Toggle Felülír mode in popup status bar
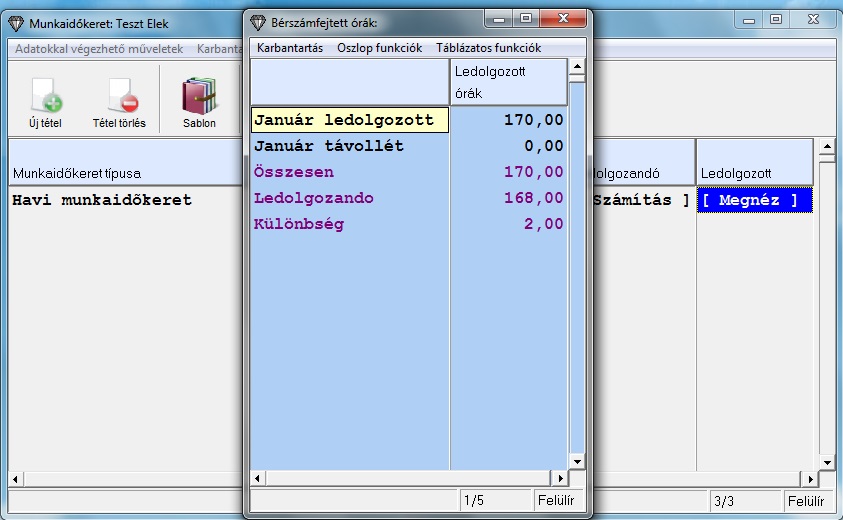This screenshot has width=843, height=520. tap(557, 498)
